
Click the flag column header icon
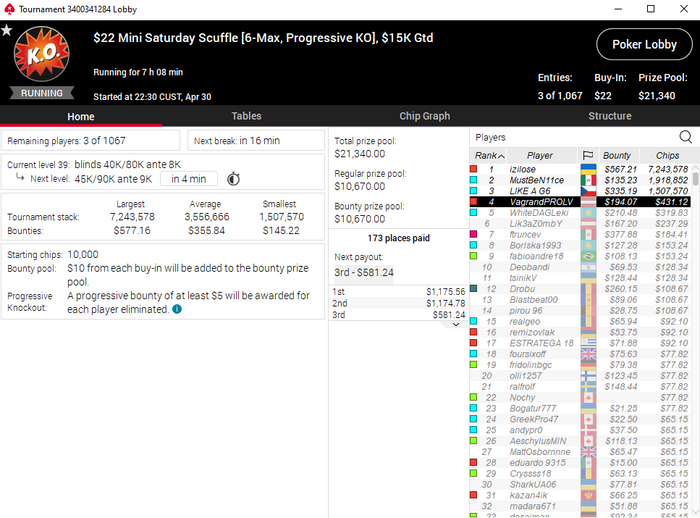[x=588, y=155]
